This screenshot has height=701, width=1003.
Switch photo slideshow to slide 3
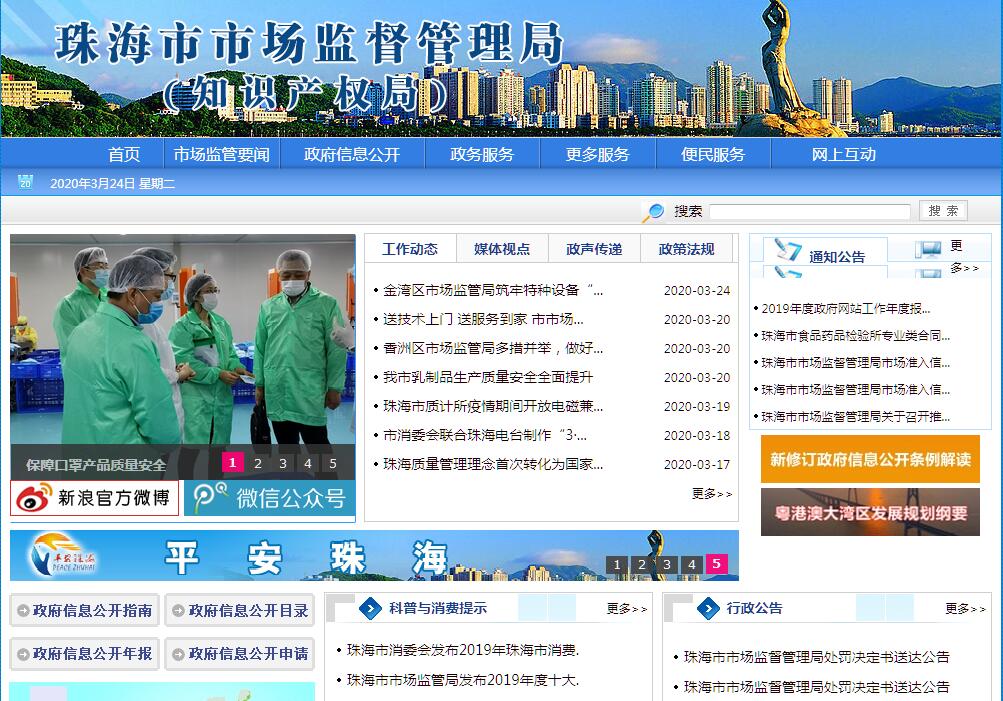[x=283, y=463]
